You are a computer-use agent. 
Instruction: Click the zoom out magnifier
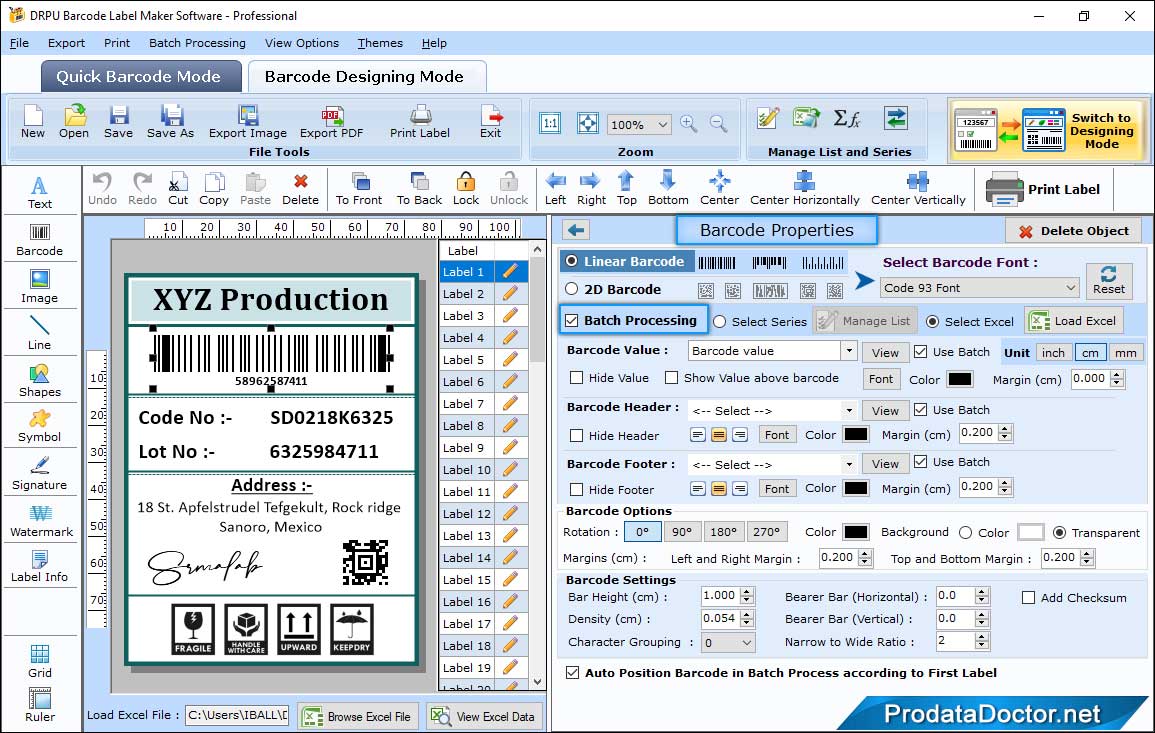click(x=718, y=124)
